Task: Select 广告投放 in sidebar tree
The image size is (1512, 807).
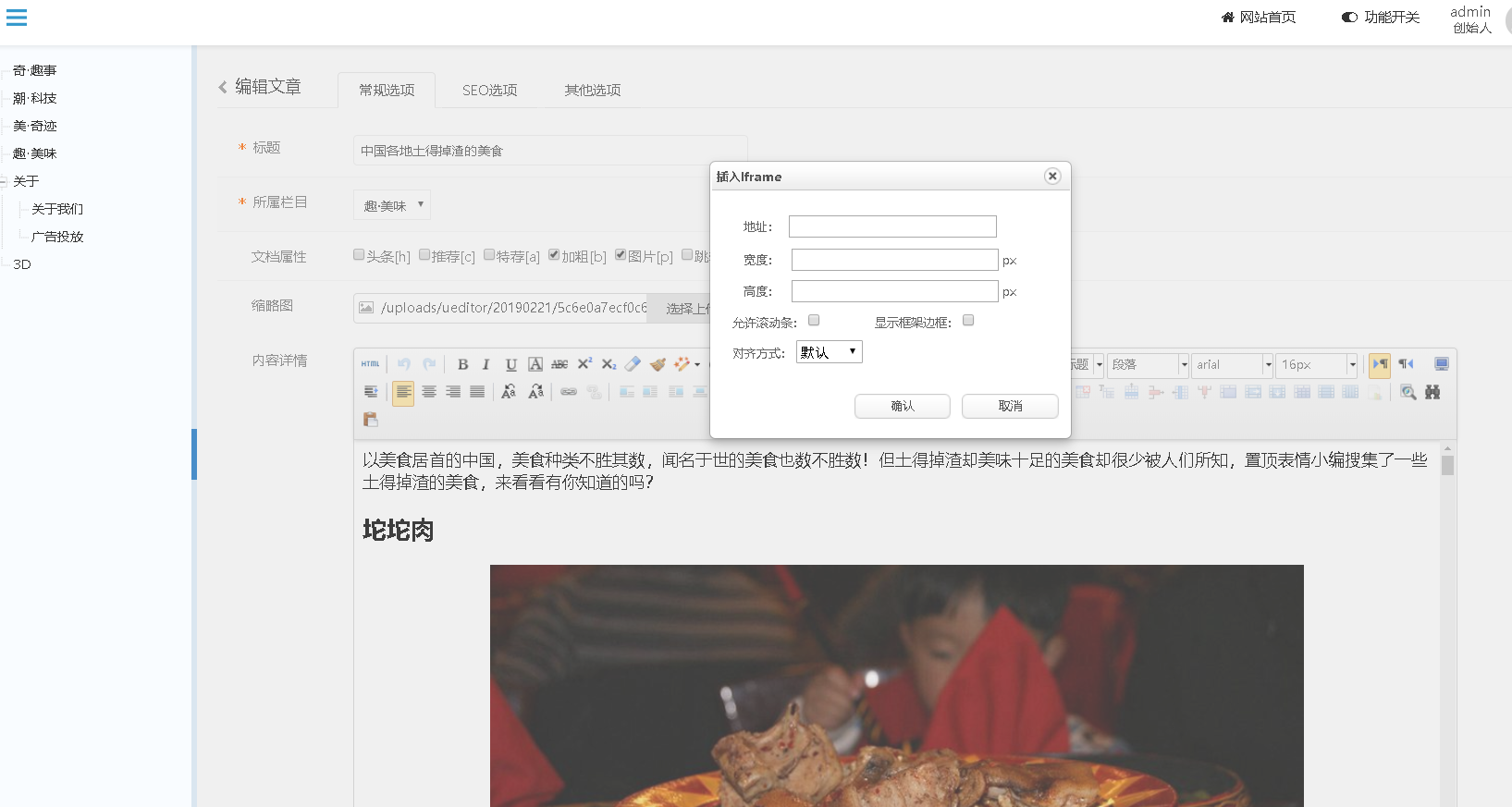Action: click(57, 237)
